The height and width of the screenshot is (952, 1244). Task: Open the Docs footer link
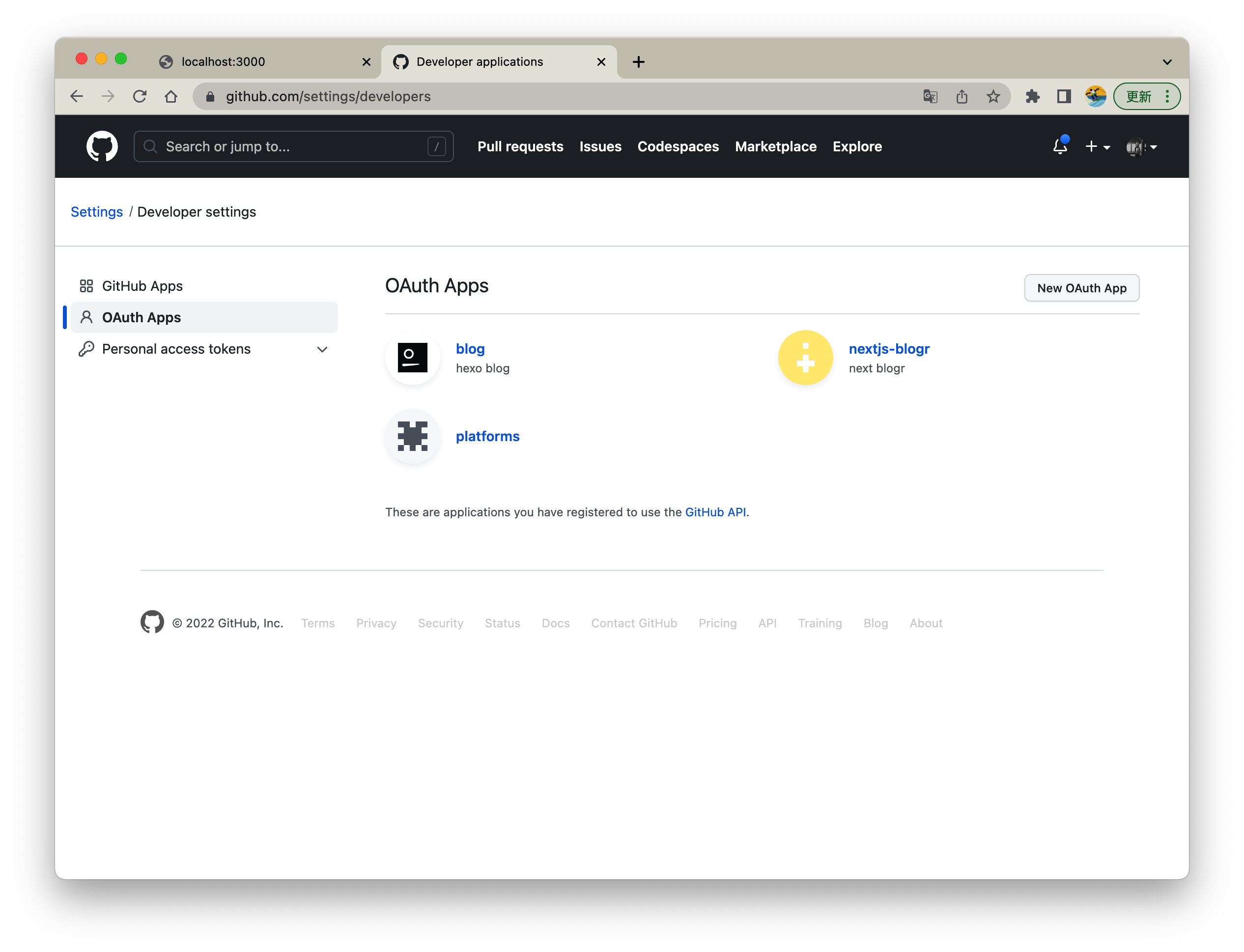pos(555,623)
